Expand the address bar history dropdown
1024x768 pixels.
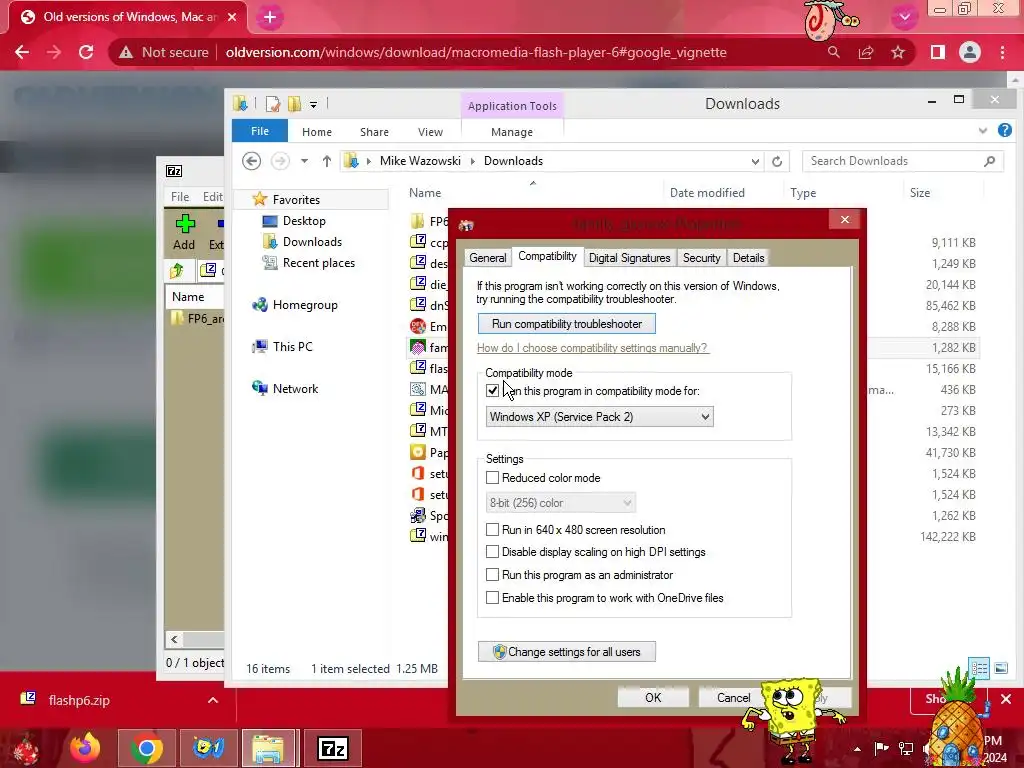click(x=755, y=161)
